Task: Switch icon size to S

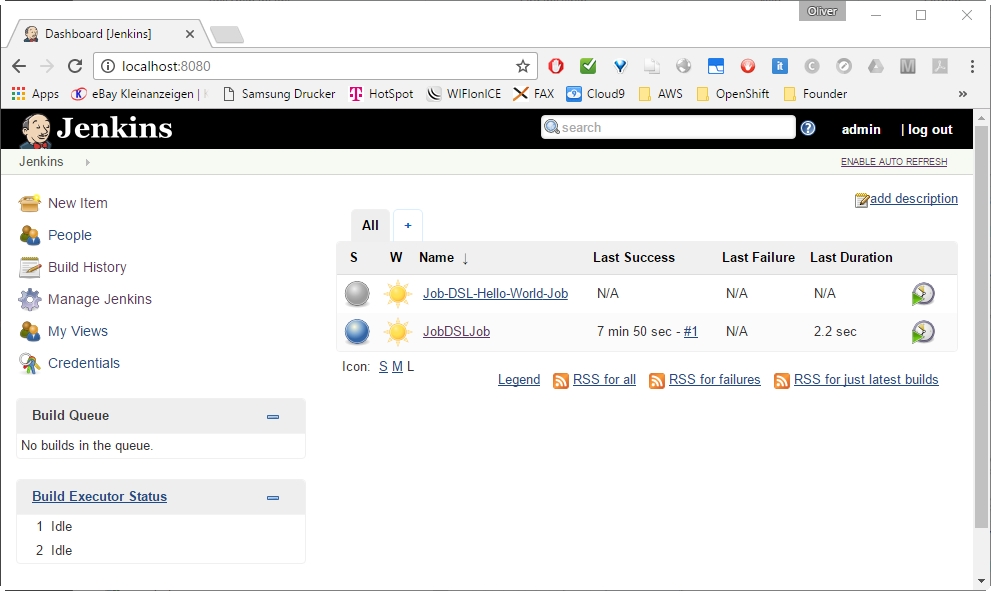Action: [x=383, y=367]
